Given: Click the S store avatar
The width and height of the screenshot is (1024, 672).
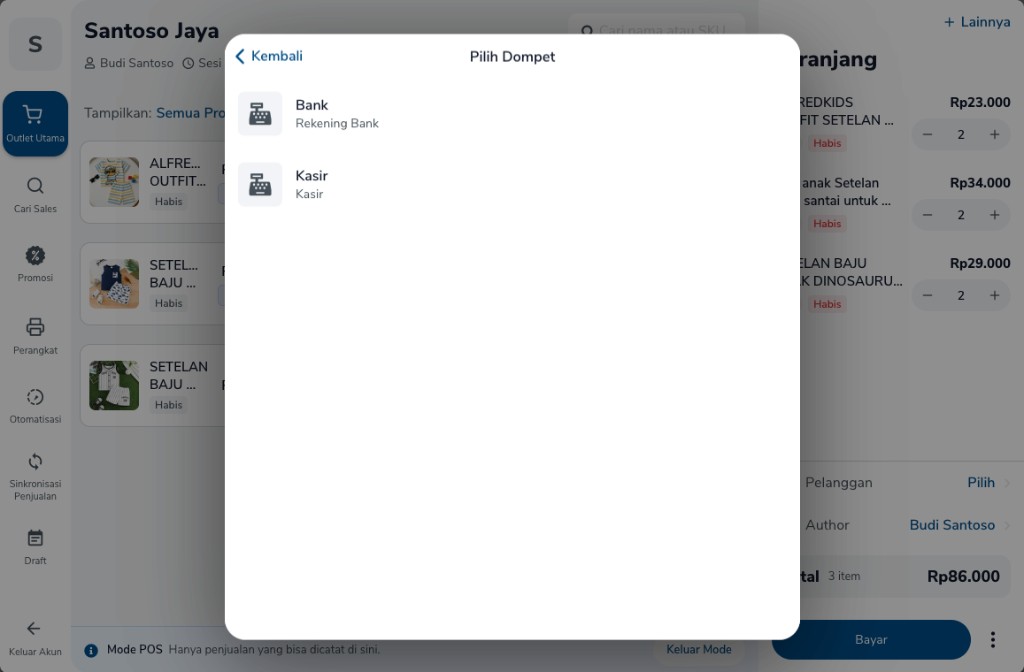Looking at the screenshot, I should click(35, 44).
